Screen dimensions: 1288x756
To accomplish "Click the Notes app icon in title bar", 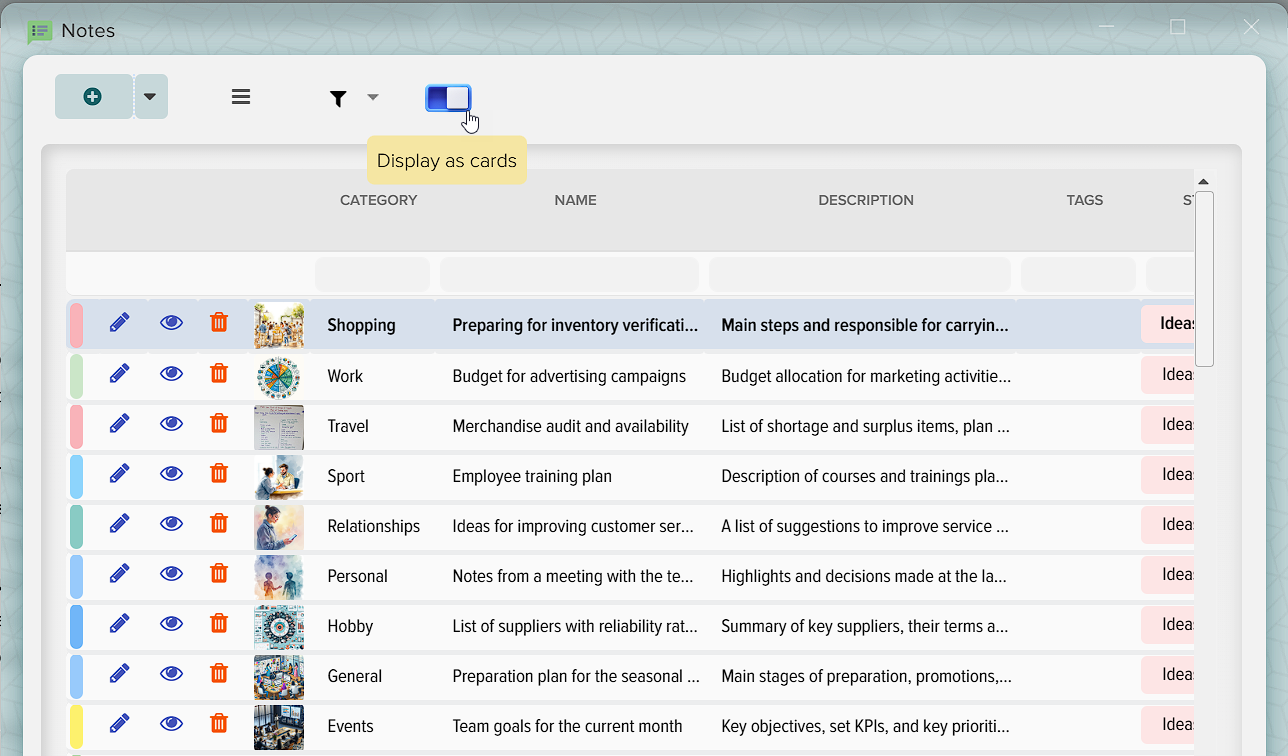I will 39,32.
